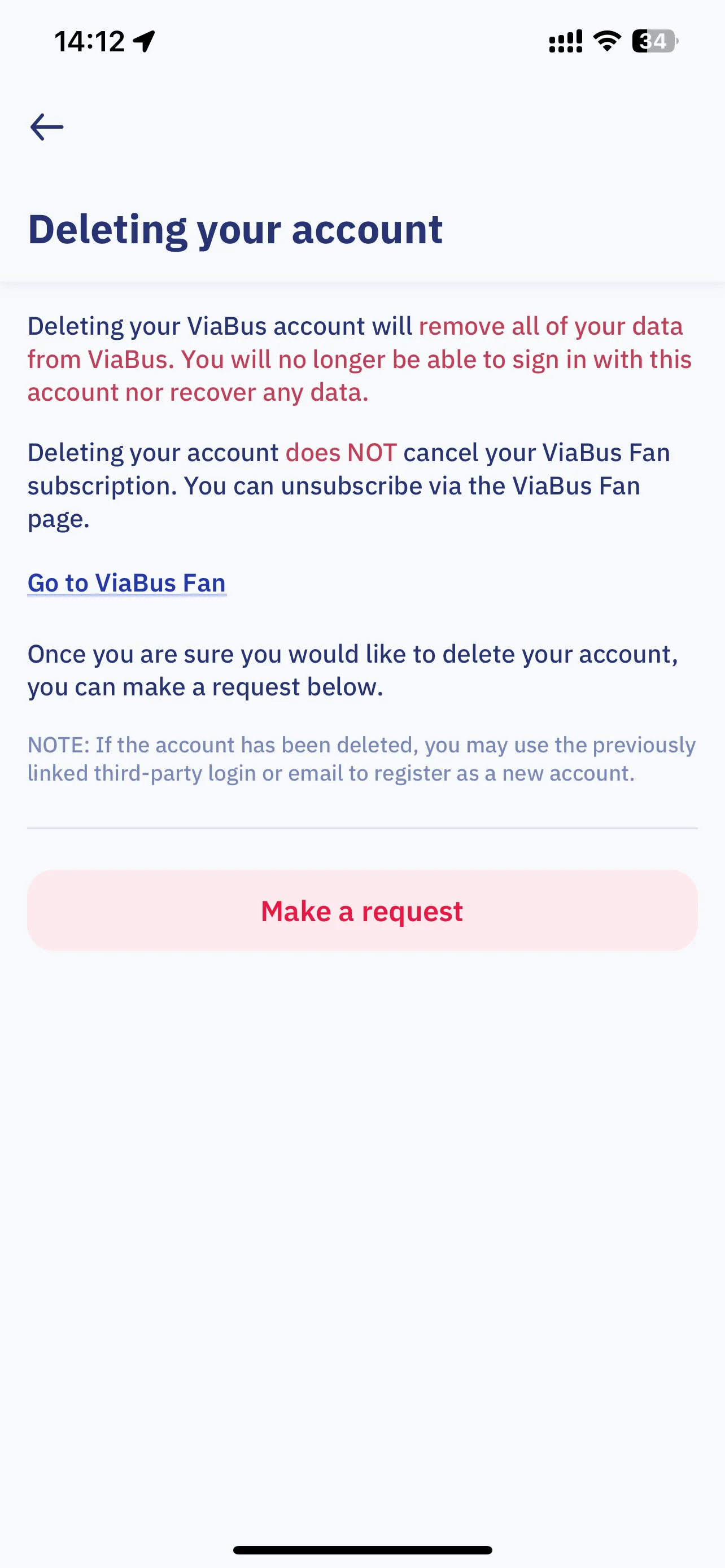Tap the gray NOTE text about deleted accounts
Image resolution: width=725 pixels, height=1568 pixels.
pyautogui.click(x=361, y=759)
